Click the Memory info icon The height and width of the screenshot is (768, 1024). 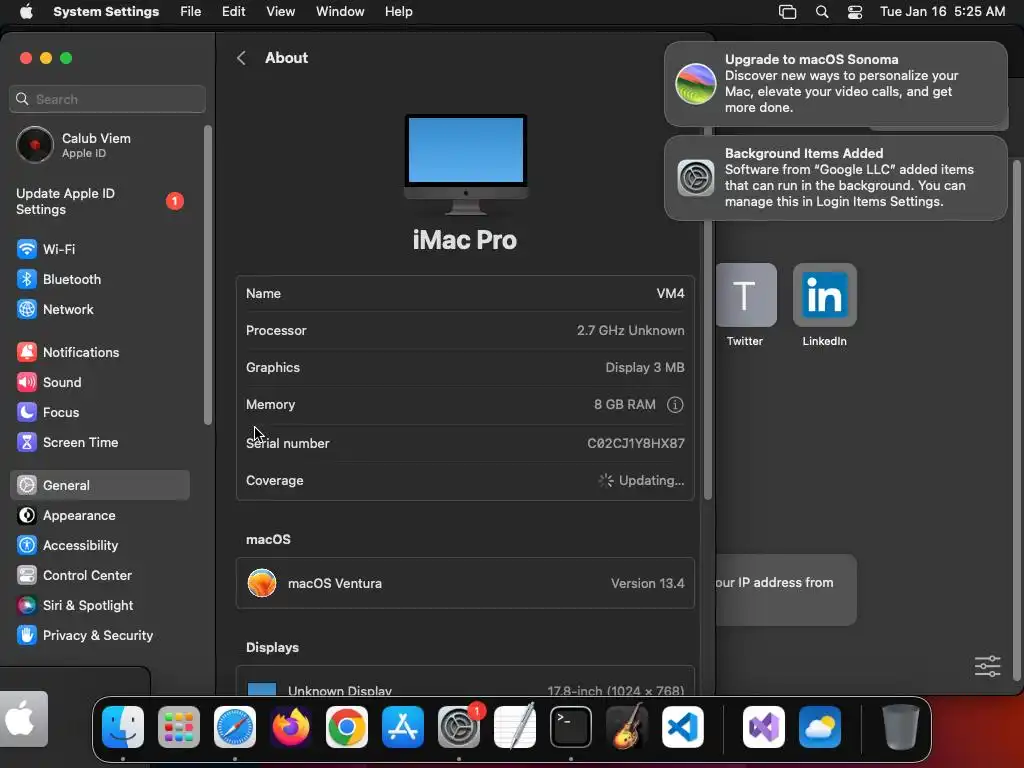675,405
